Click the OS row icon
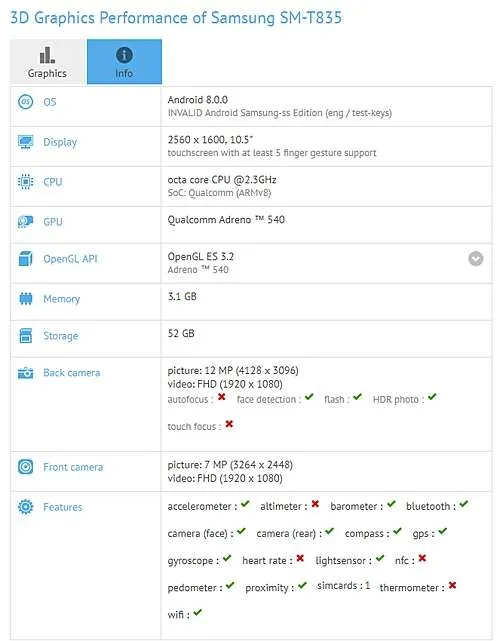This screenshot has height=641, width=500. click(x=25, y=101)
